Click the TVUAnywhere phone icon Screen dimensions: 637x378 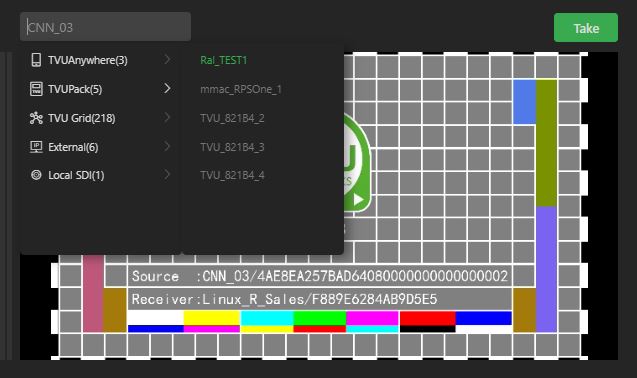36,60
